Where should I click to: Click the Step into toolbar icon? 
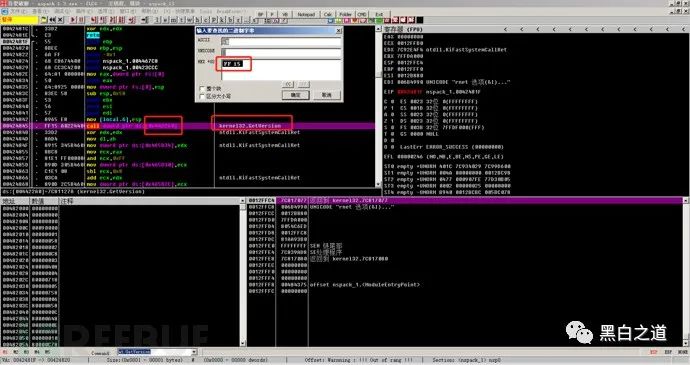click(x=94, y=20)
